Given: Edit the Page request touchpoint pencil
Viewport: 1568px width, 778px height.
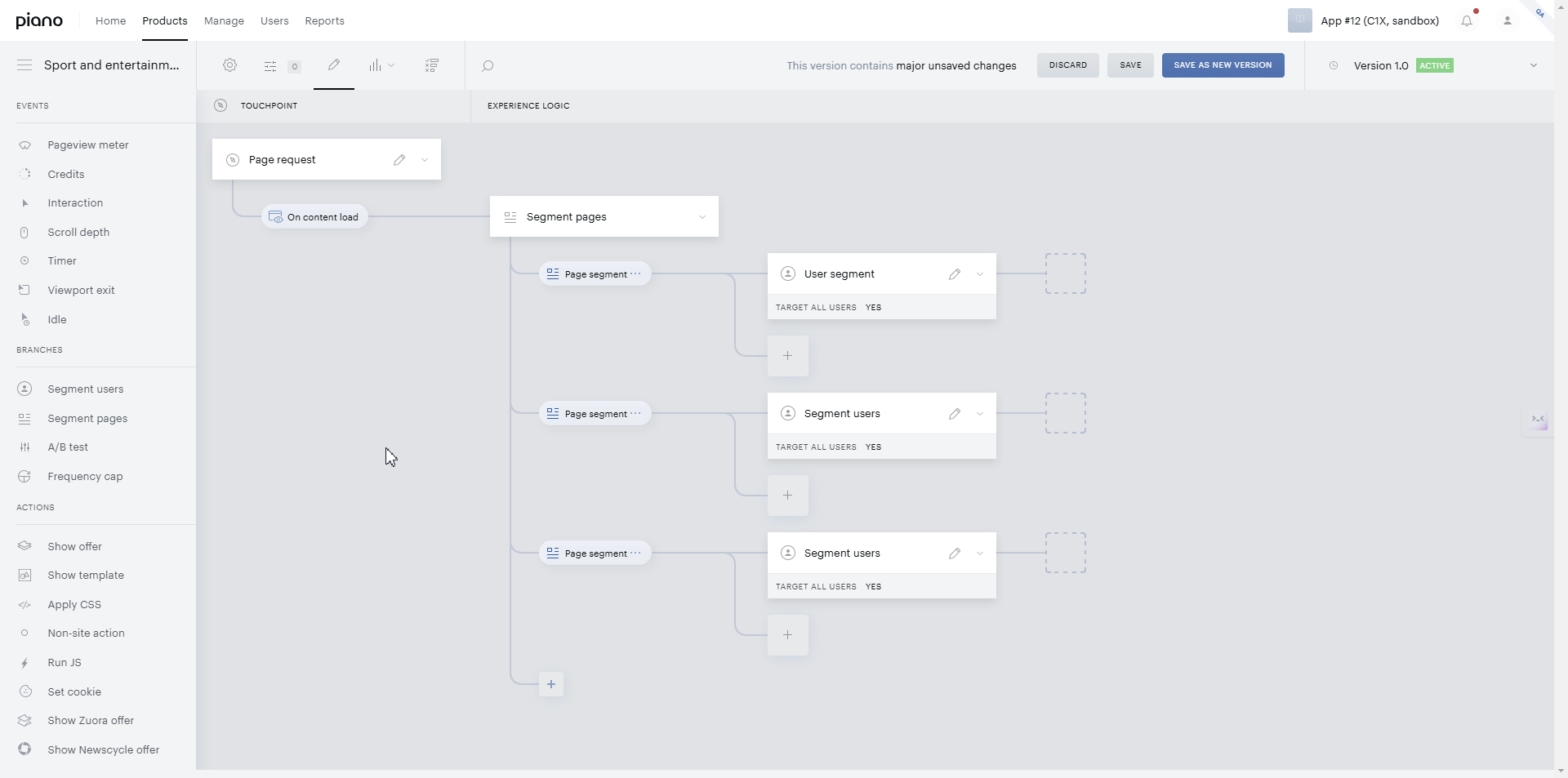Looking at the screenshot, I should 399,160.
